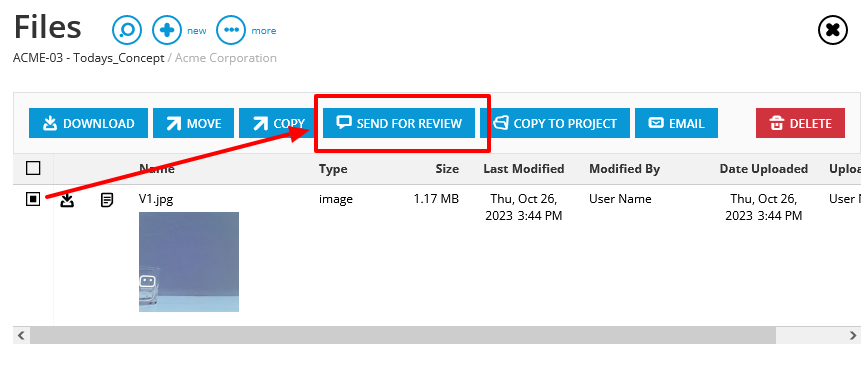Click the 'new' link label
Image resolution: width=866 pixels, height=384 pixels.
[x=197, y=31]
